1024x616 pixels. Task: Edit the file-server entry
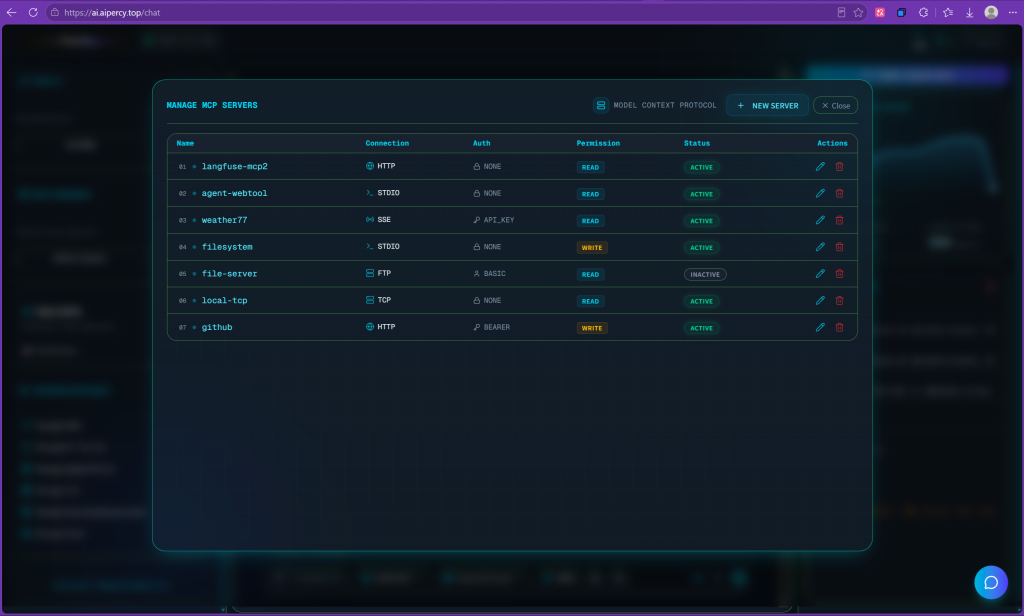(820, 274)
